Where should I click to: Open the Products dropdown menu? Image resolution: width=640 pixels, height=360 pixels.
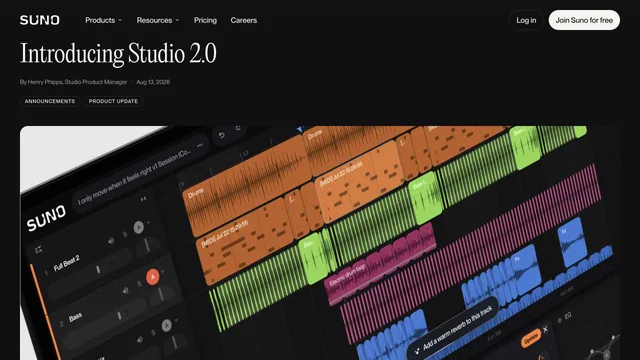point(103,20)
